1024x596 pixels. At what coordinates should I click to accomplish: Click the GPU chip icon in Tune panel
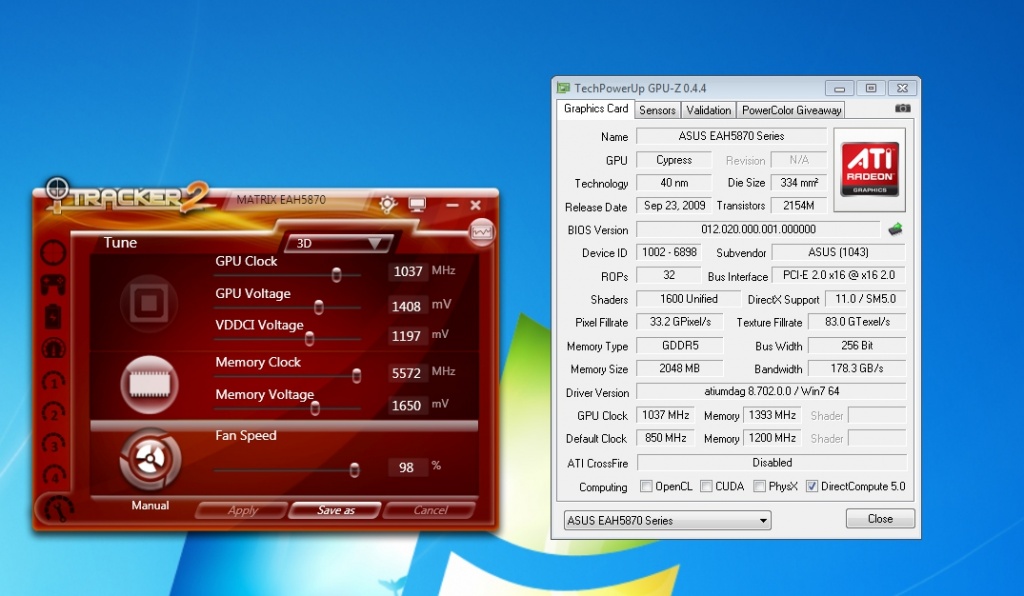pyautogui.click(x=149, y=303)
